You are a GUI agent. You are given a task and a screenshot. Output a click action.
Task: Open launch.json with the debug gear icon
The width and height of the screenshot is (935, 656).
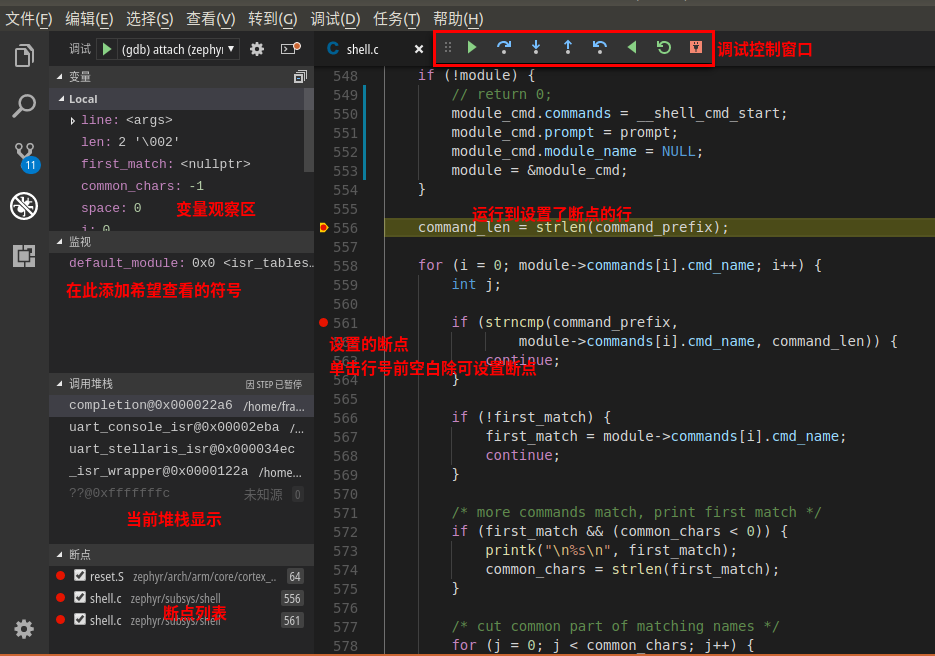[257, 49]
